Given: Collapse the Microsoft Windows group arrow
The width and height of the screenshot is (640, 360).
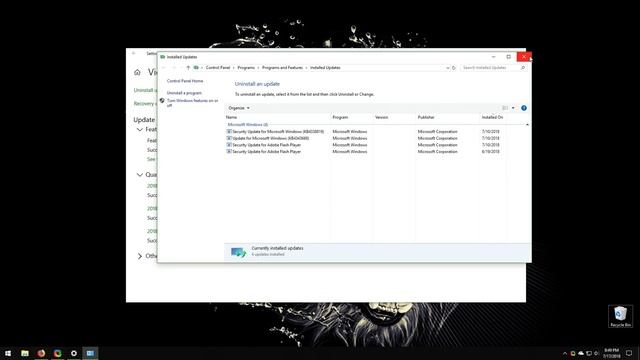Looking at the screenshot, I should tap(527, 124).
